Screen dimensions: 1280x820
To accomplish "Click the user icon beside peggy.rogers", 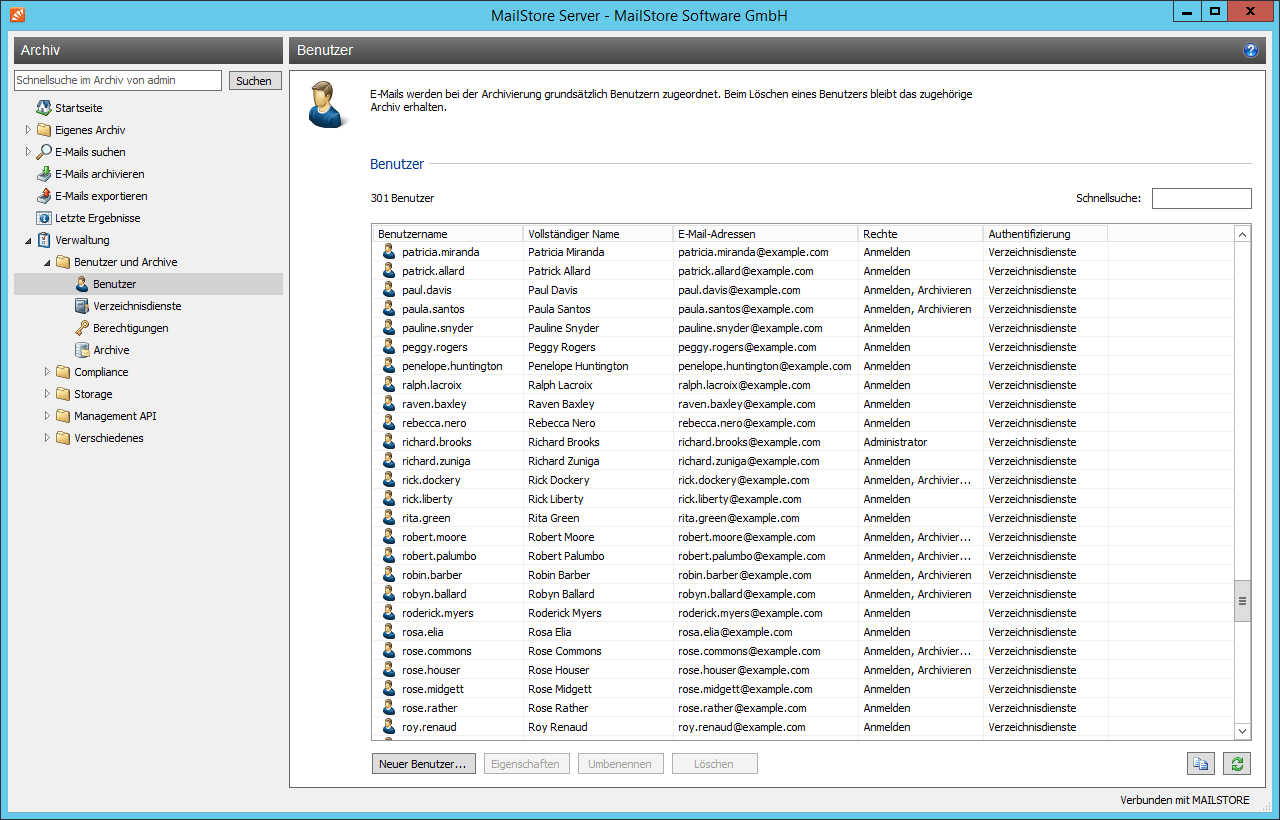I will coord(390,347).
